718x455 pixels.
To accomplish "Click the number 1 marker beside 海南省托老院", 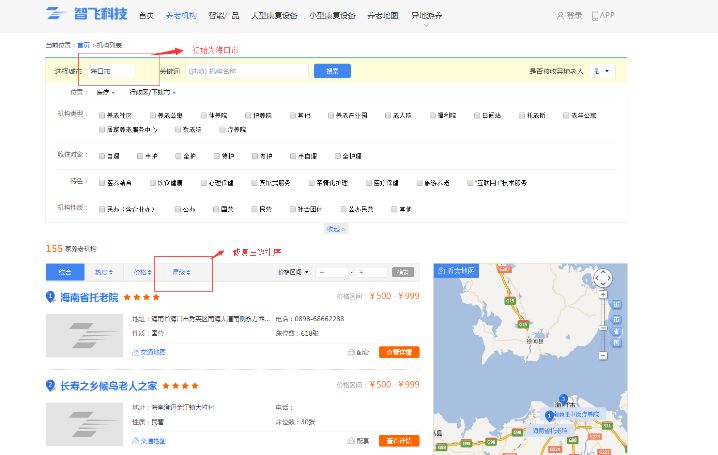I will point(51,297).
